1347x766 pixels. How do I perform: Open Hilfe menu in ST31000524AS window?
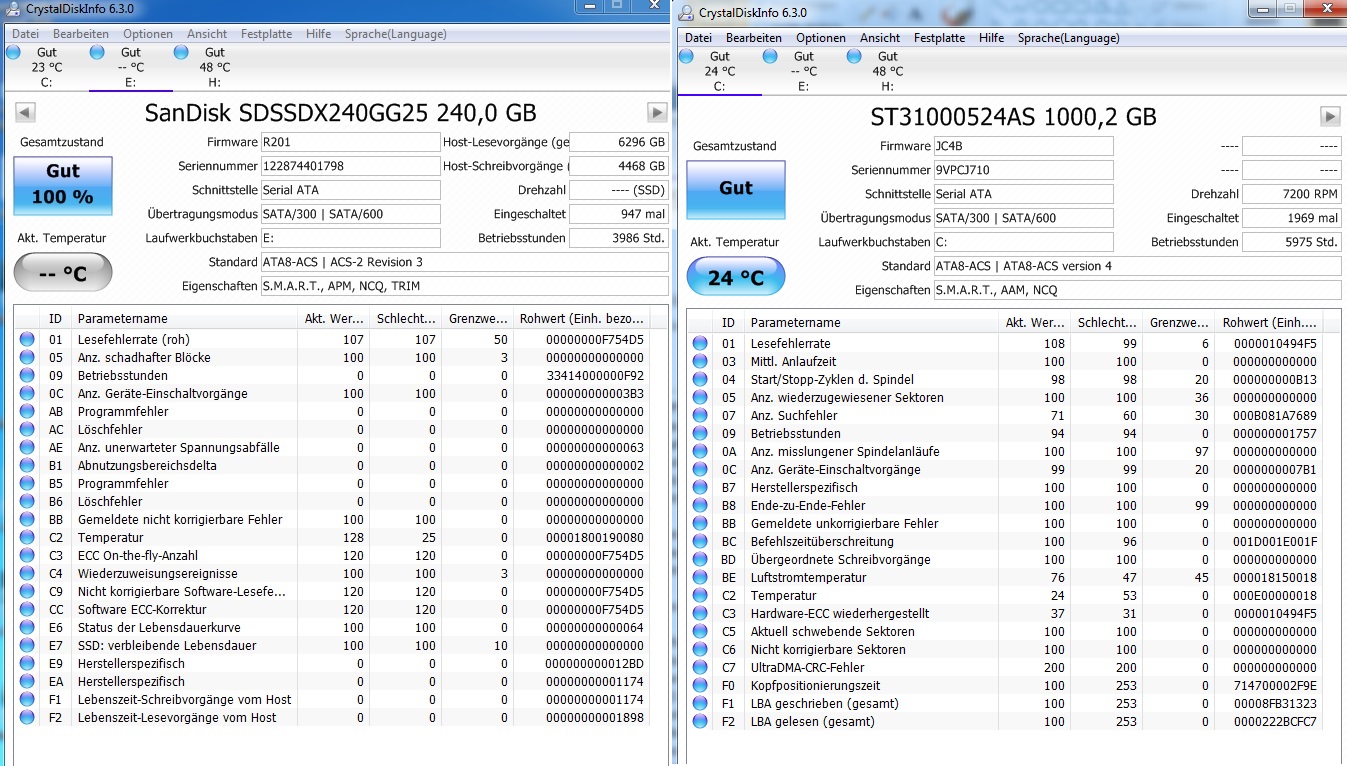[x=992, y=38]
